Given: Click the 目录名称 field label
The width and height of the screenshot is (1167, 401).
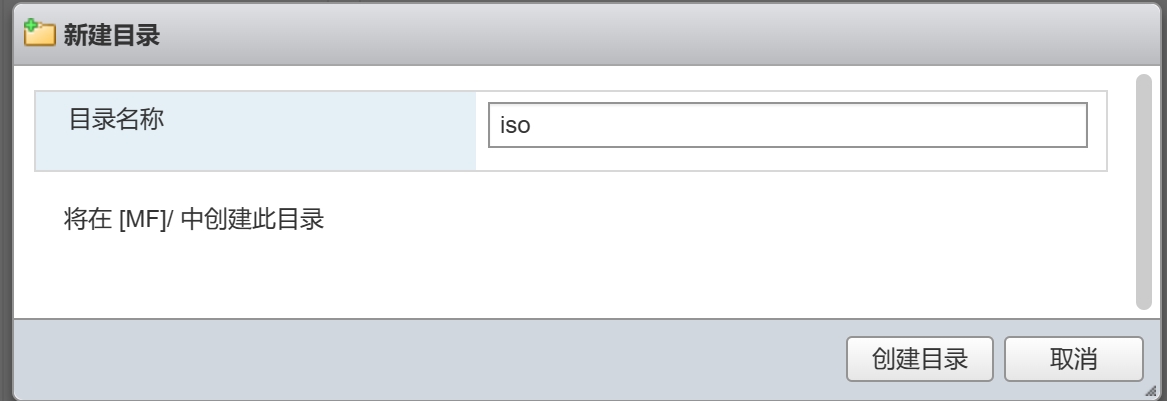Looking at the screenshot, I should 116,120.
